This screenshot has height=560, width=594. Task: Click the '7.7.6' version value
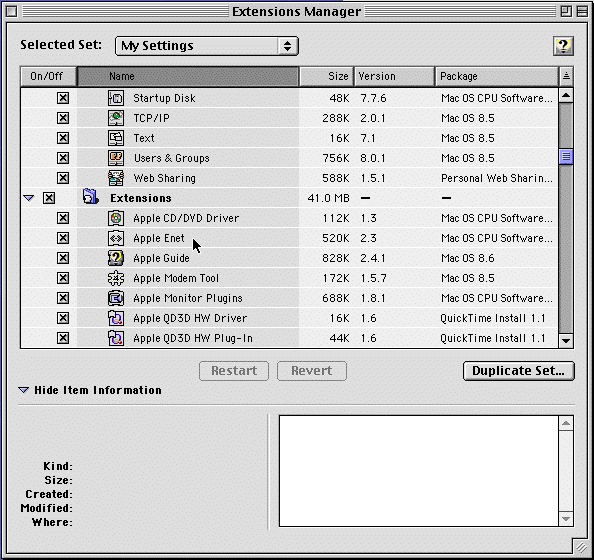click(x=373, y=99)
